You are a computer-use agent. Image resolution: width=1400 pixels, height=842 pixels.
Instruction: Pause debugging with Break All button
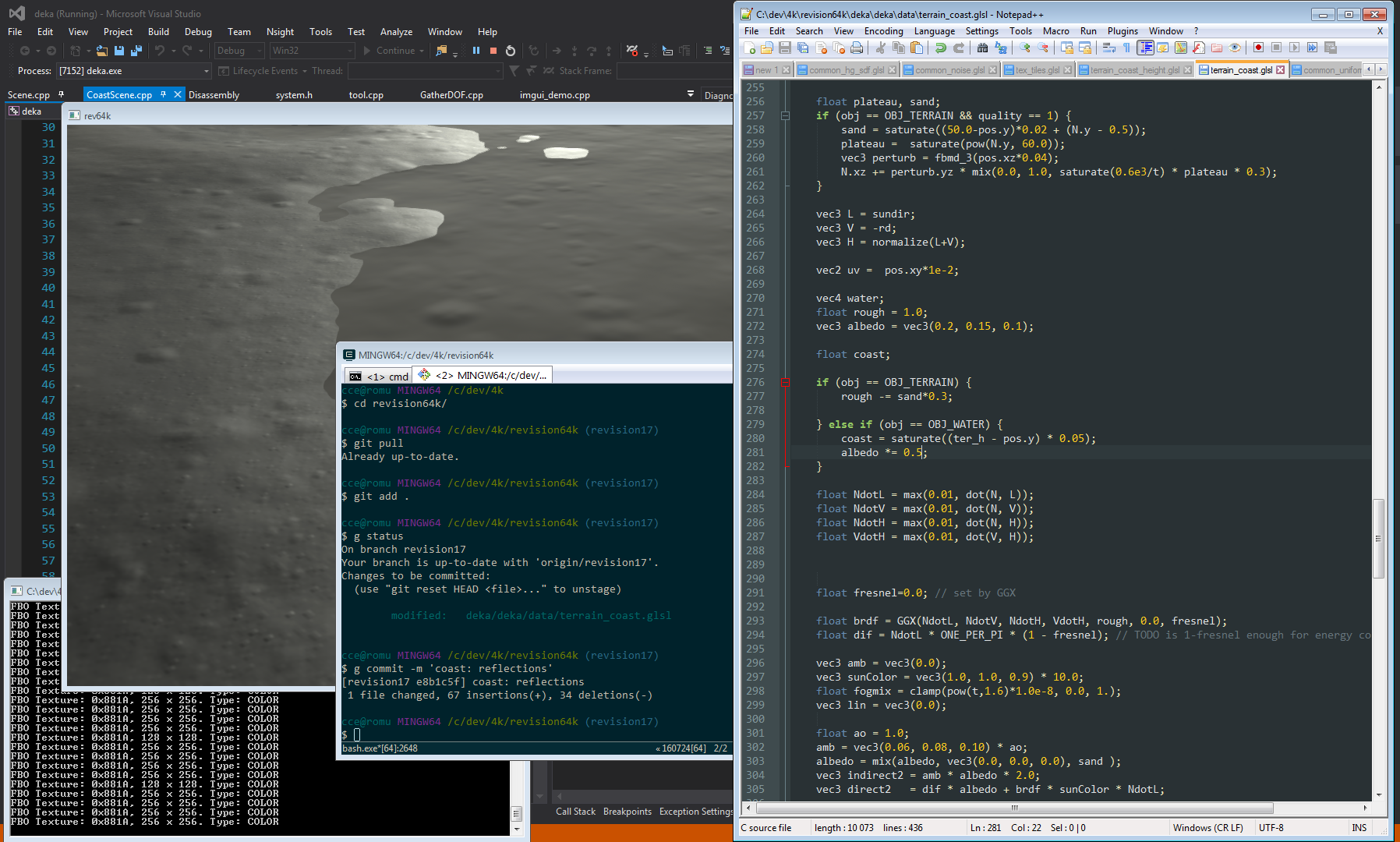[x=476, y=51]
